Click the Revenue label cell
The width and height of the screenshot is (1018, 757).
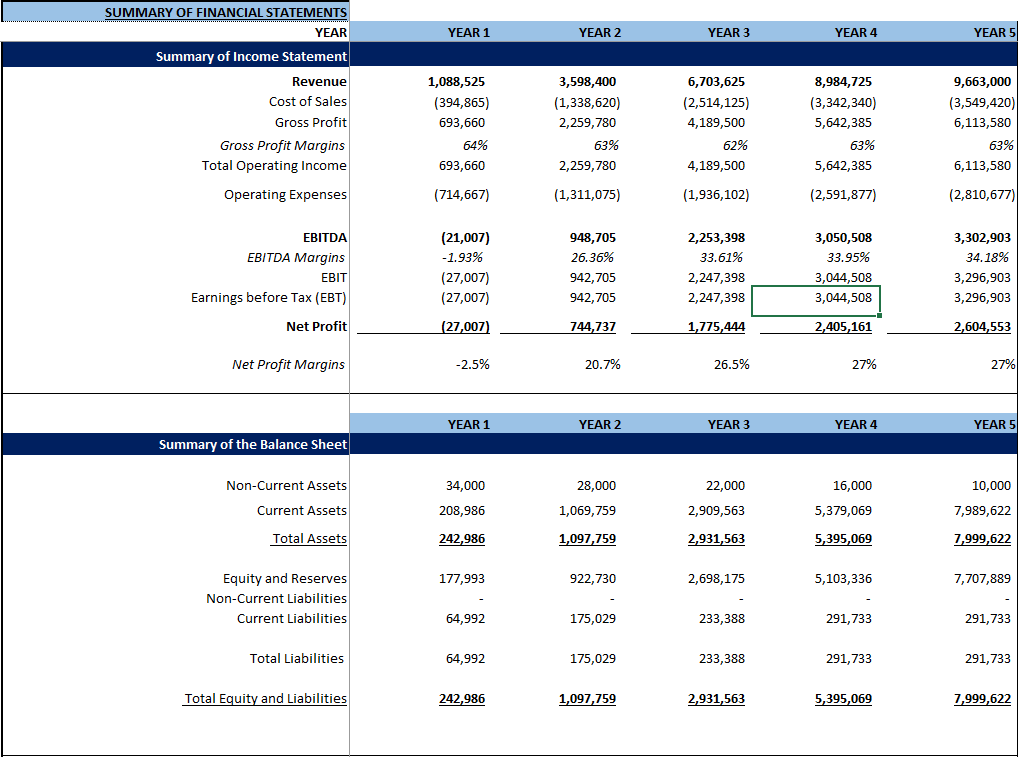coord(320,81)
